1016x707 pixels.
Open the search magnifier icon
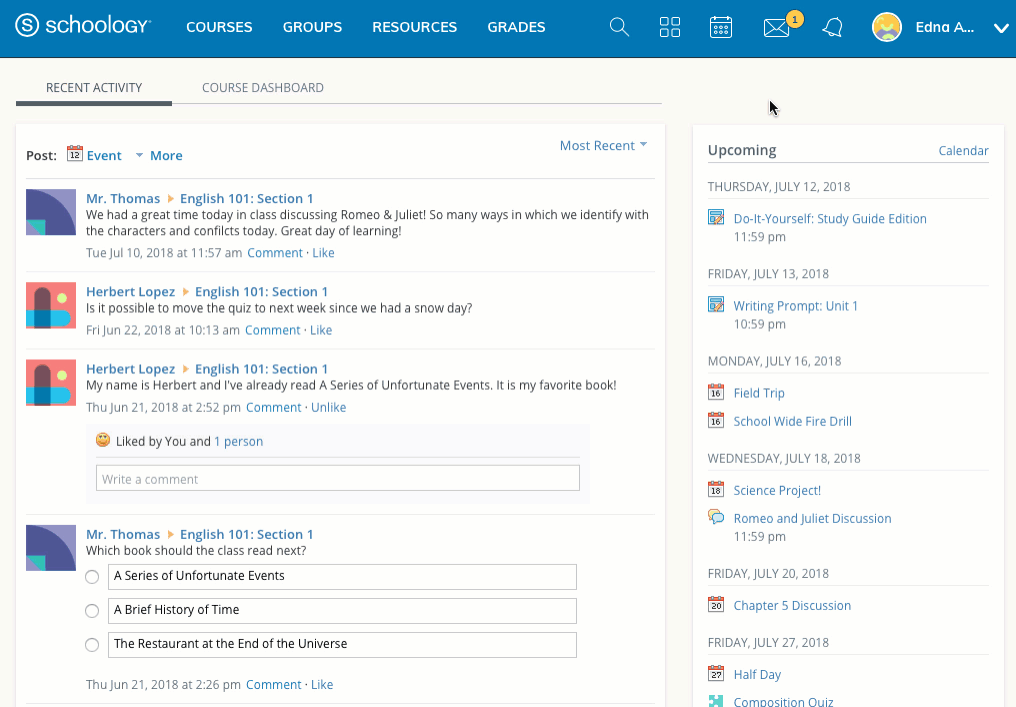(619, 28)
